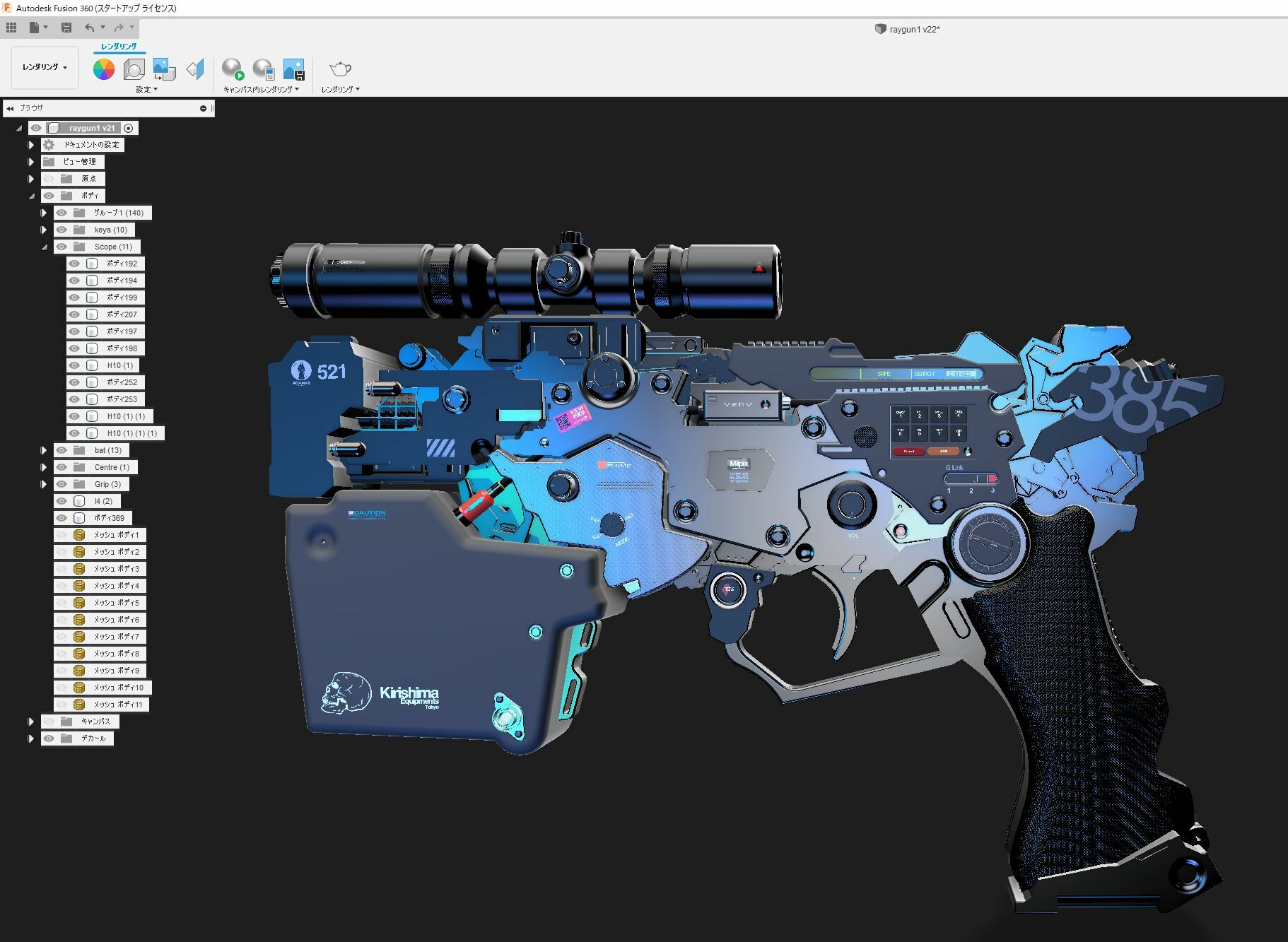Save the document with the floppy icon
Screen dimensions: 1288x942
click(x=66, y=28)
